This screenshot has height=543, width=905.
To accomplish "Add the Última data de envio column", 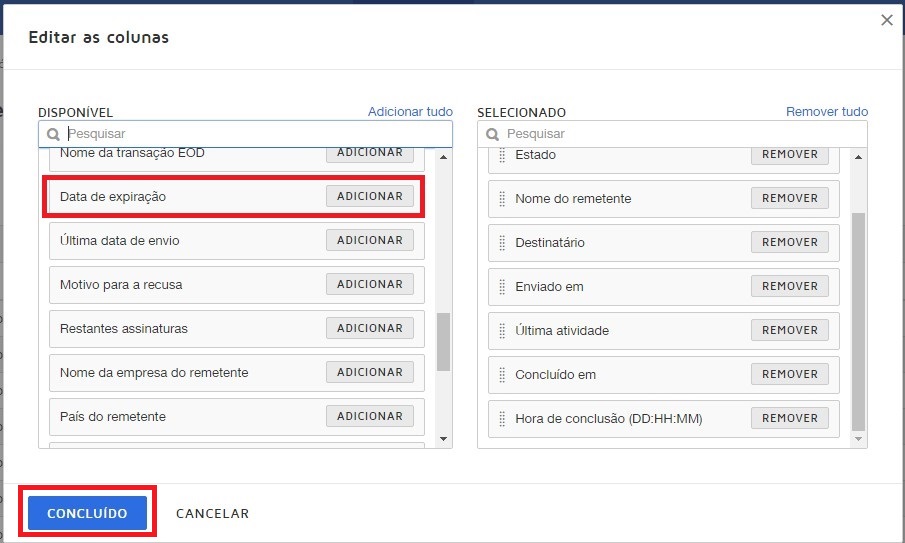I will pyautogui.click(x=370, y=240).
